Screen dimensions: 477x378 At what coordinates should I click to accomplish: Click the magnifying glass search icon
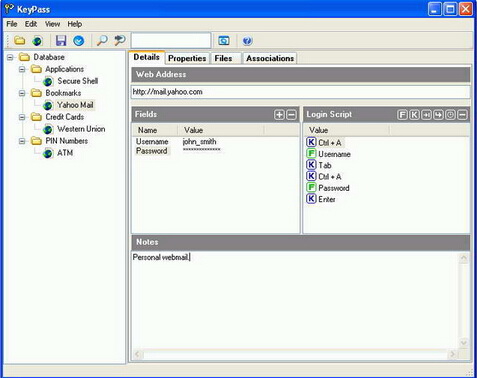pyautogui.click(x=102, y=41)
